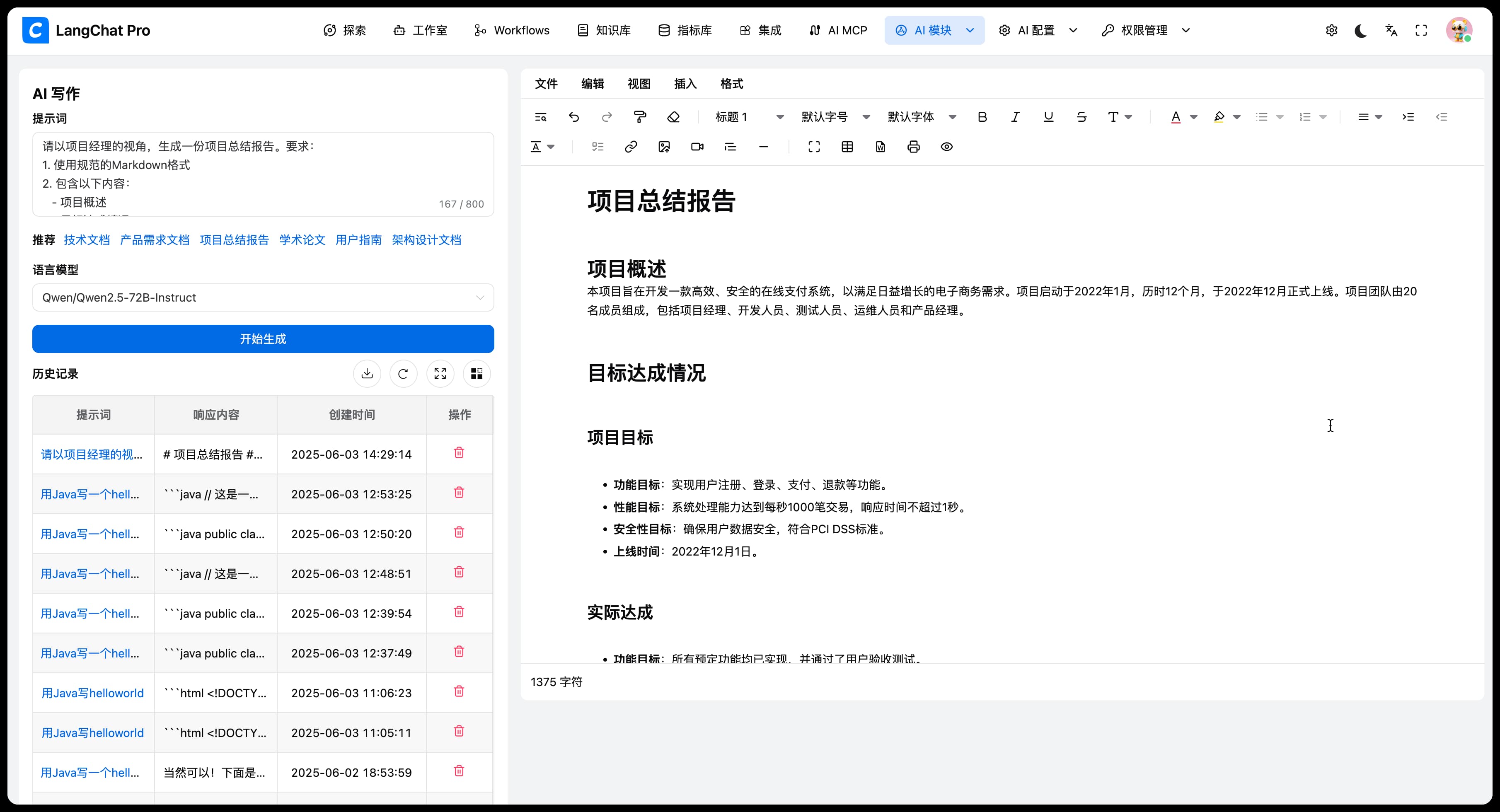Open the AI MCP navigation tab

(x=838, y=30)
